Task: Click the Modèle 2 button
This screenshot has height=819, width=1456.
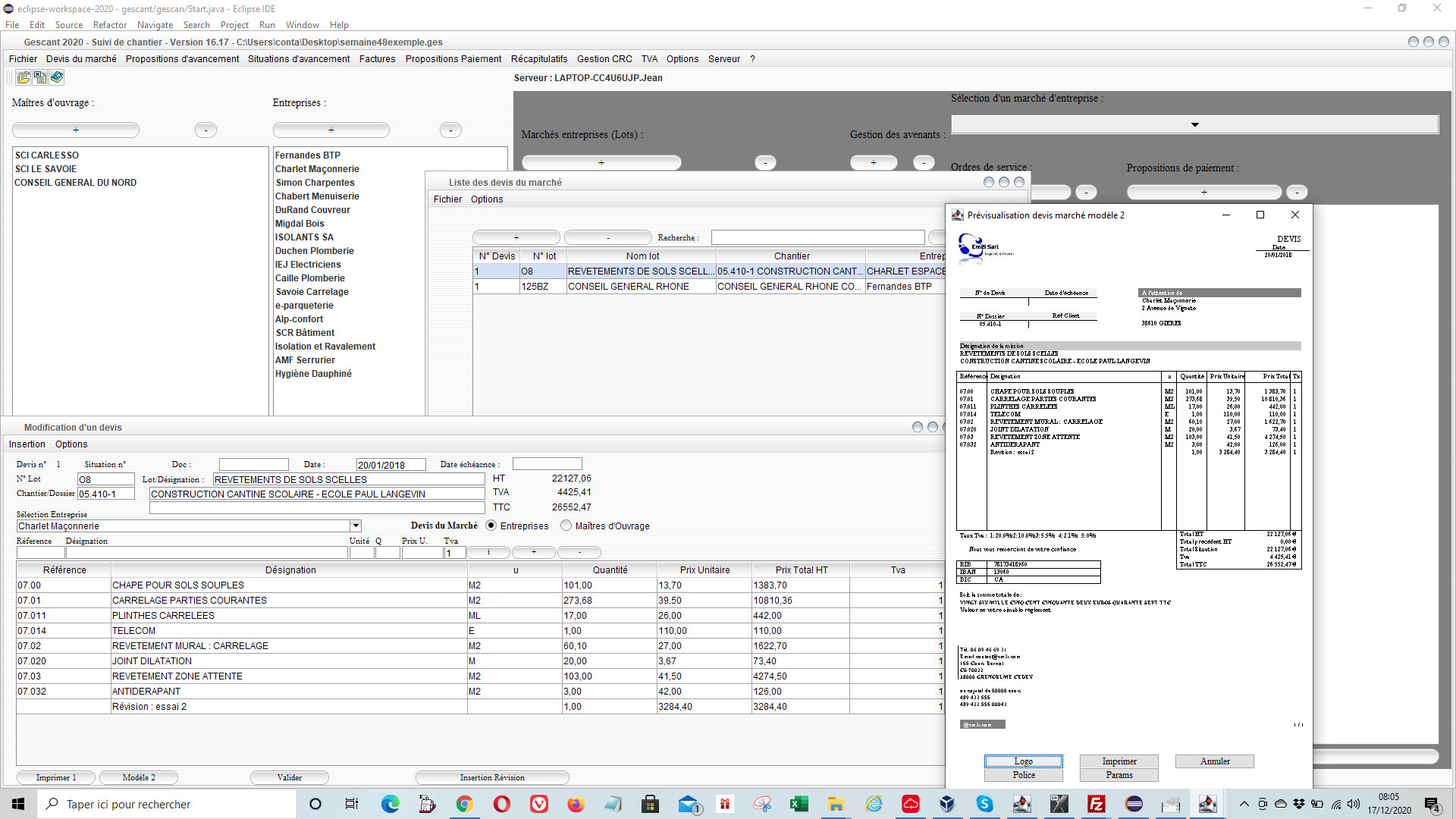Action: 139,777
